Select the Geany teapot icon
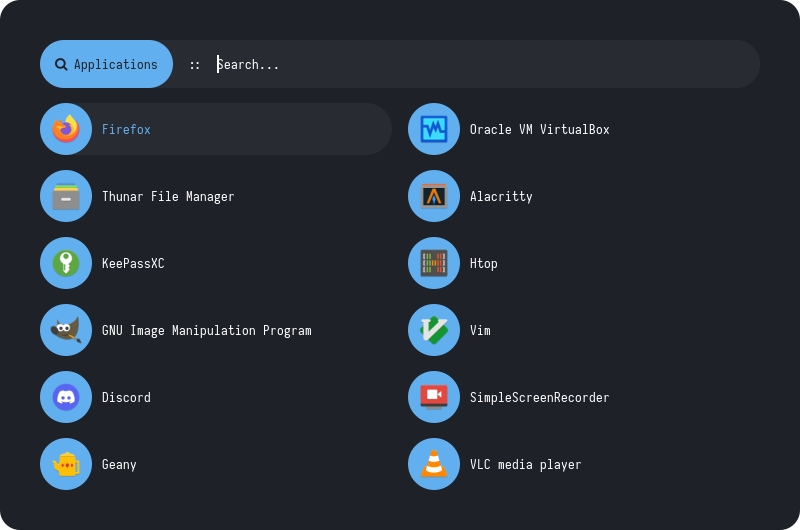 click(66, 464)
